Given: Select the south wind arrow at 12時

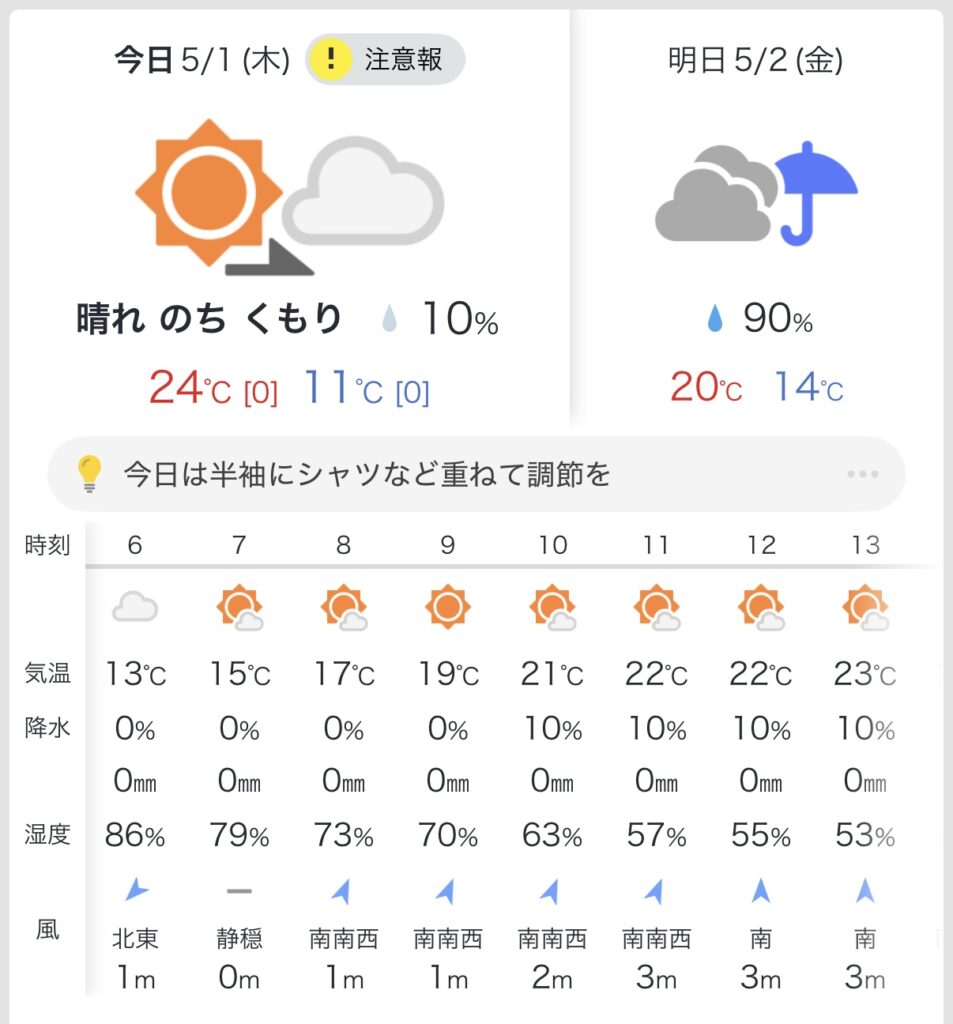Looking at the screenshot, I should (760, 891).
